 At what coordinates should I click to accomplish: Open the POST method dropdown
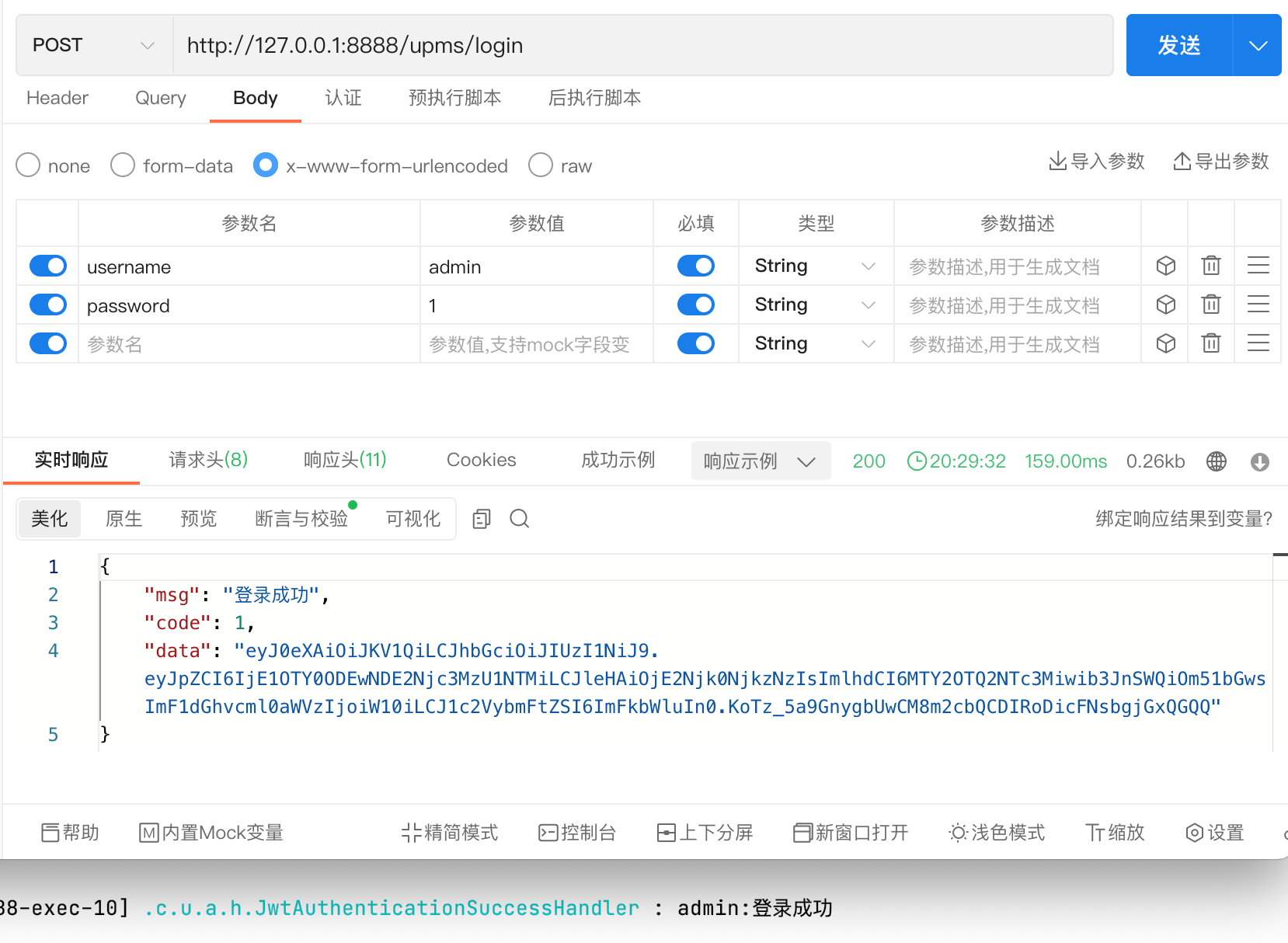[x=94, y=45]
